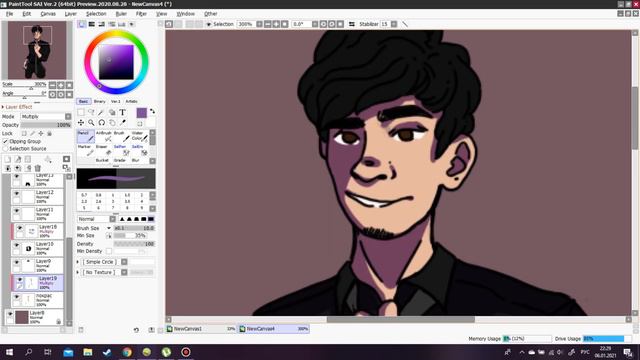
Task: Hide Layer12 with its eye icon
Action: (16, 193)
